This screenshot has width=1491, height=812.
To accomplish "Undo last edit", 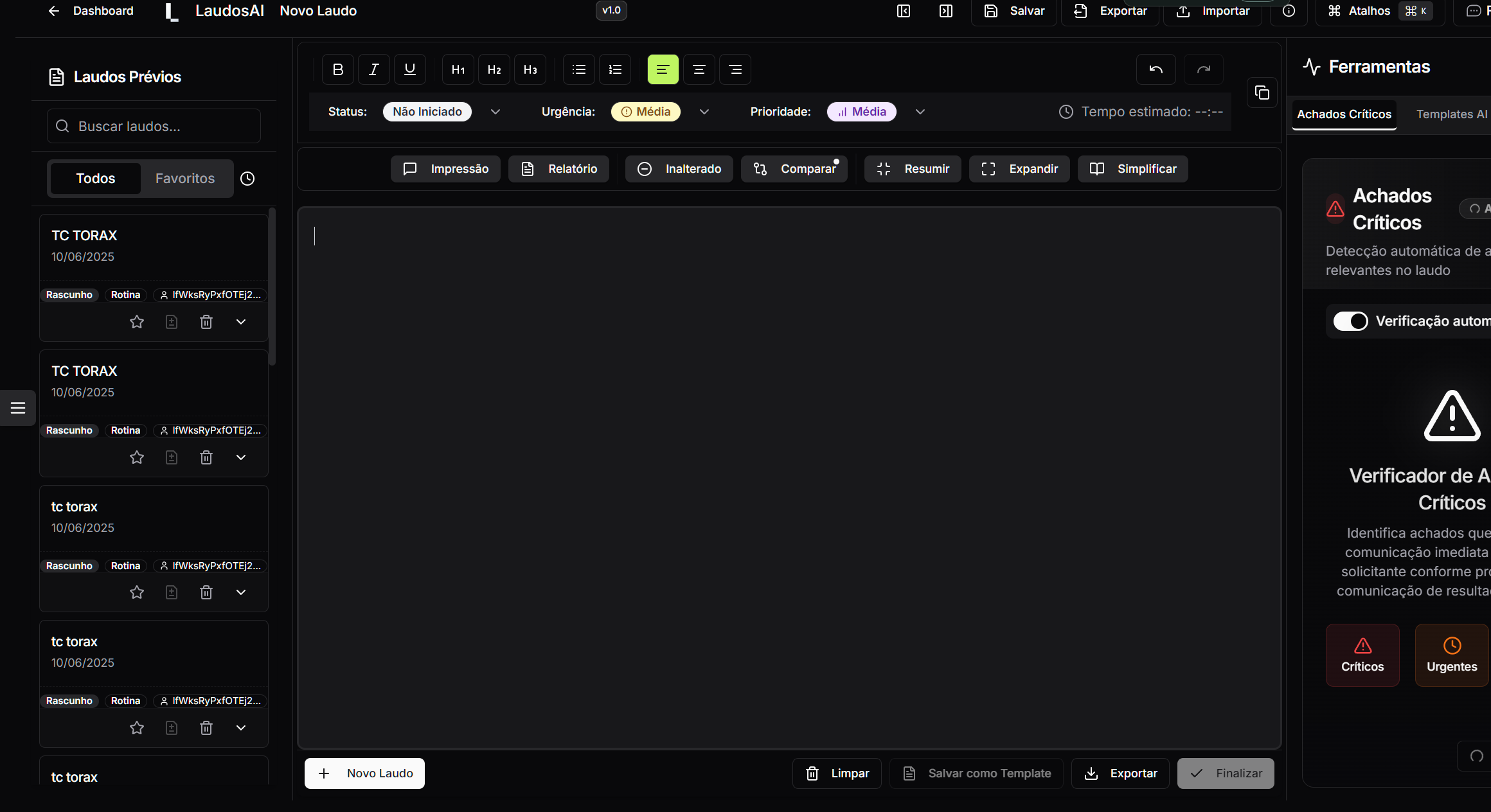I will pyautogui.click(x=1156, y=69).
